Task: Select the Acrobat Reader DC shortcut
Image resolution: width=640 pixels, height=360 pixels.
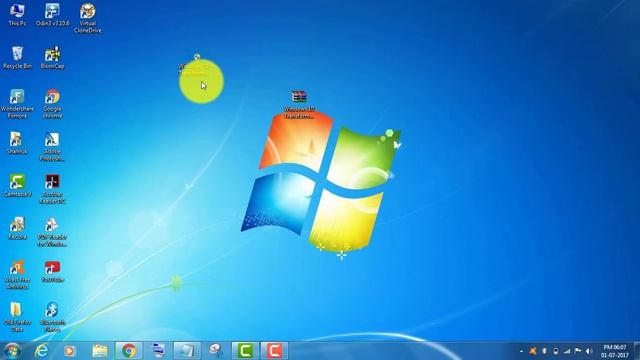Action: click(x=52, y=189)
